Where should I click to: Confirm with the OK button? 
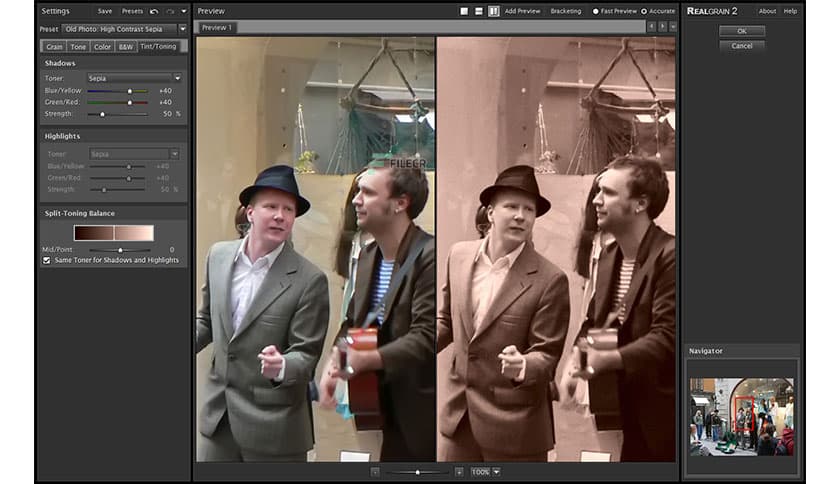coord(742,31)
